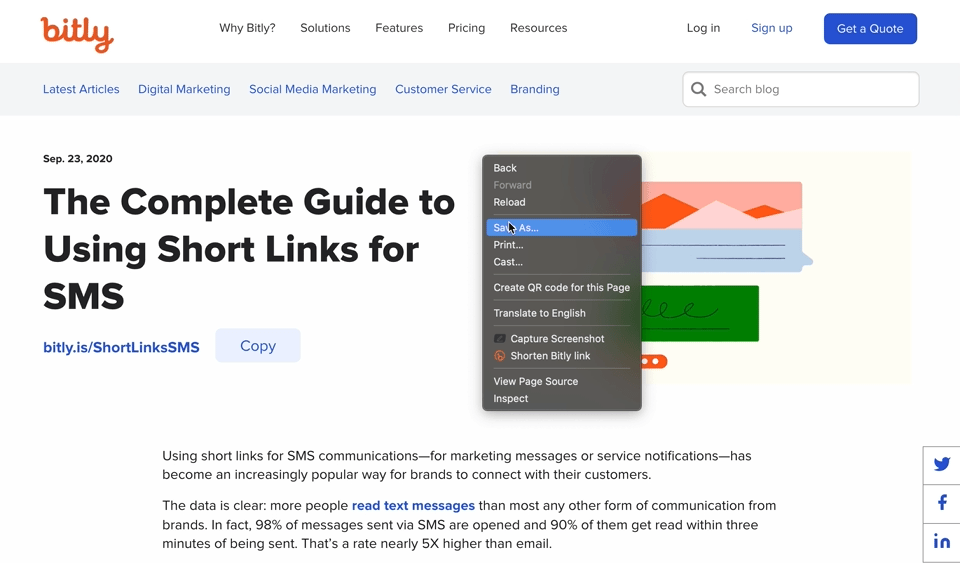Image resolution: width=960 pixels, height=564 pixels.
Task: Go to the Pricing page
Action: (x=467, y=28)
